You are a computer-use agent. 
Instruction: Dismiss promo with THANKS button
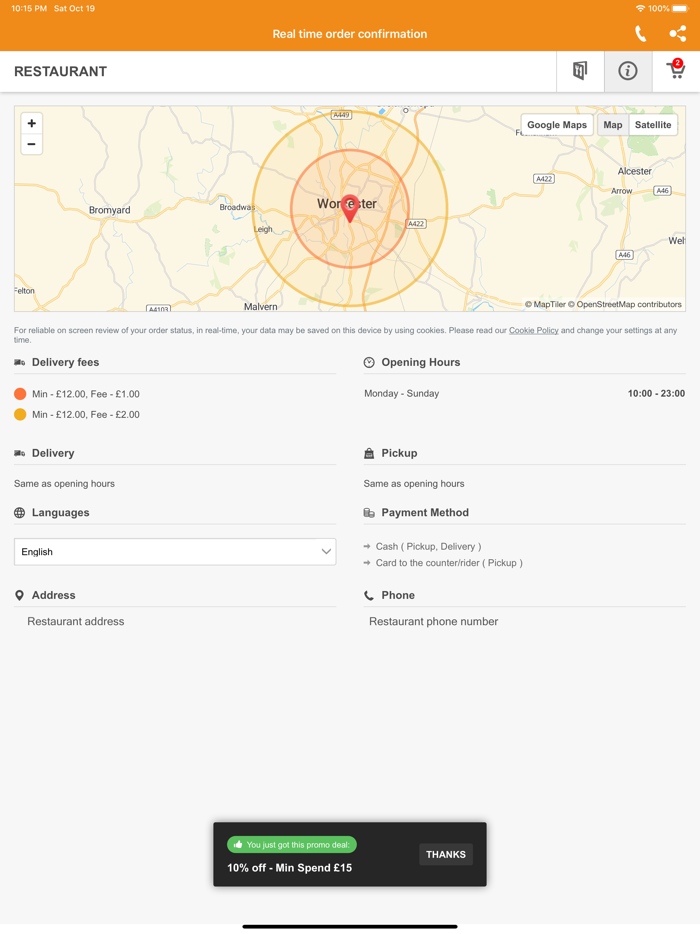446,854
